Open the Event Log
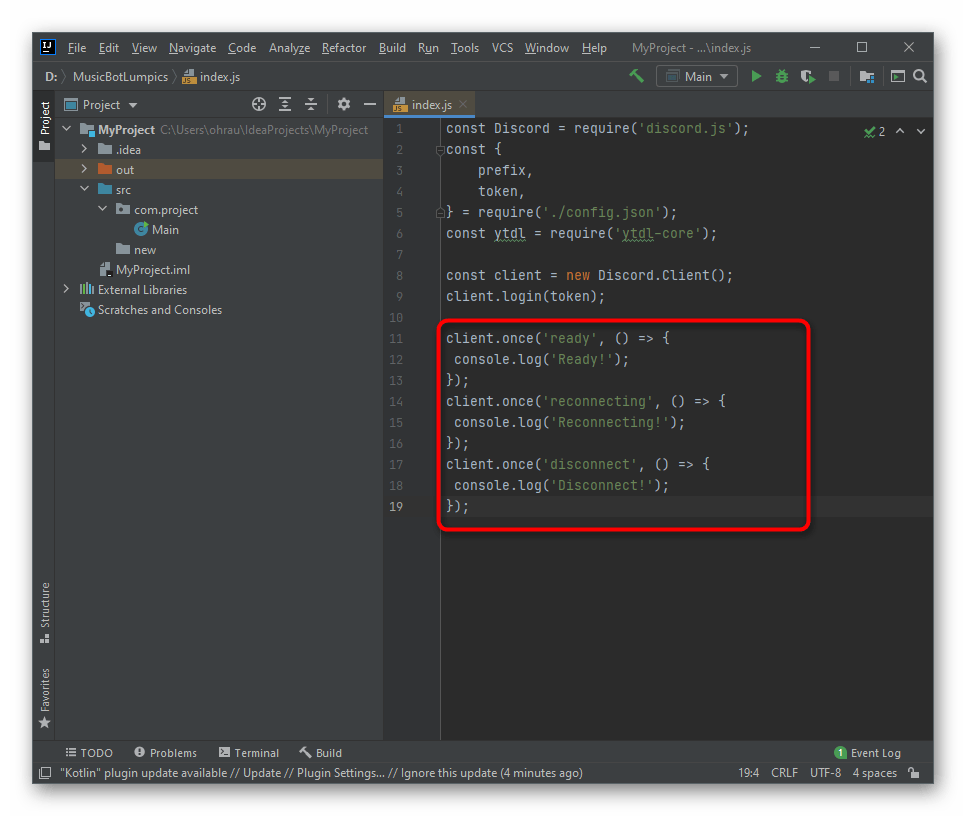Screen dimensions: 966x816 (867, 753)
